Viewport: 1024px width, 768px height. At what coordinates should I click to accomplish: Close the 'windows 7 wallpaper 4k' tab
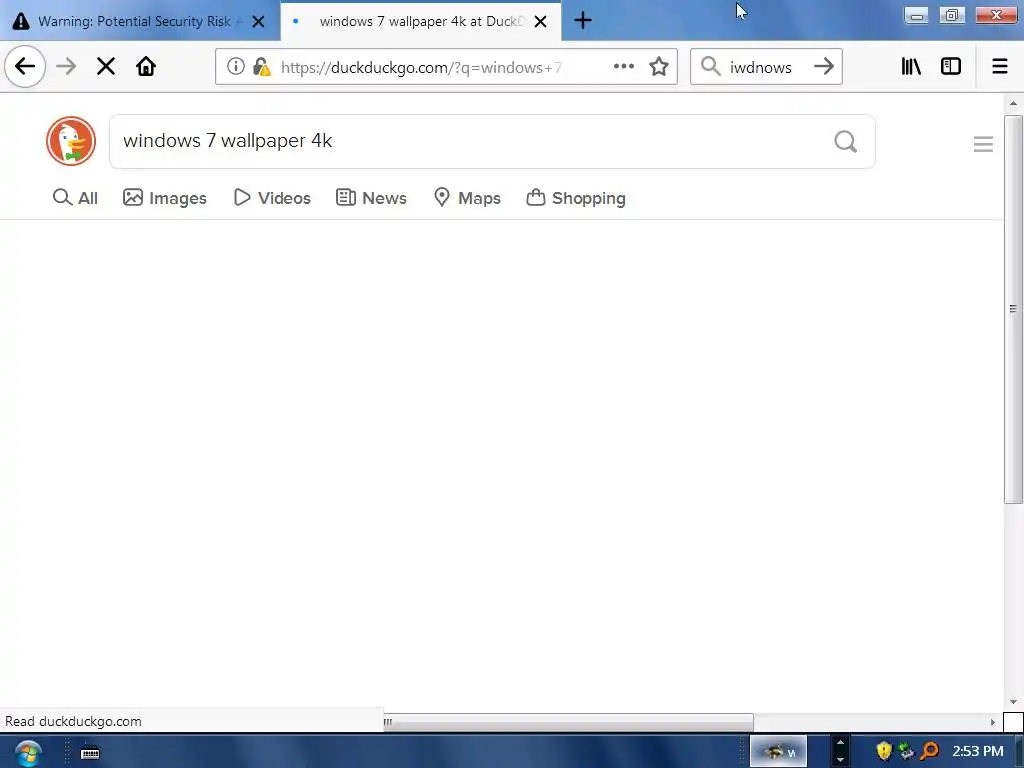(541, 22)
